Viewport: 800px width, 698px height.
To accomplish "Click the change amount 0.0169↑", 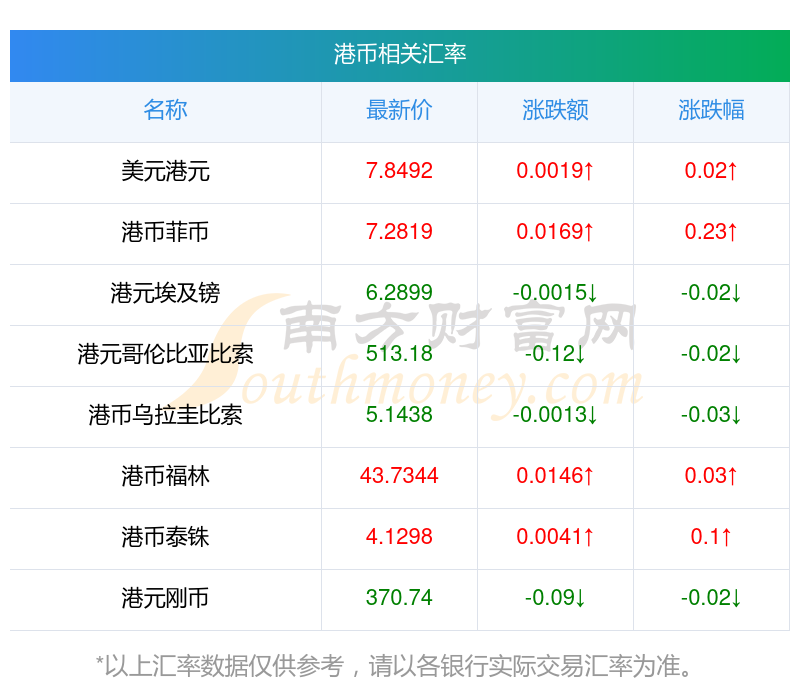I will pyautogui.click(x=555, y=232).
